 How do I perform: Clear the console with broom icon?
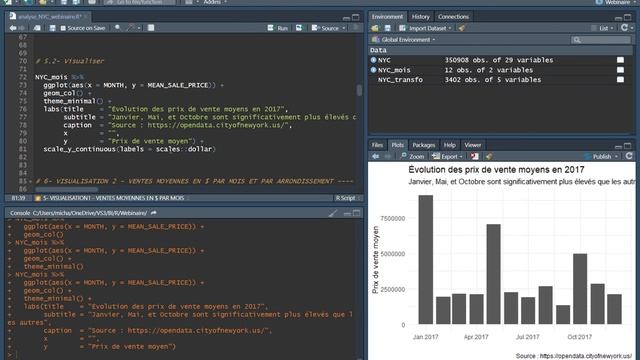point(333,213)
